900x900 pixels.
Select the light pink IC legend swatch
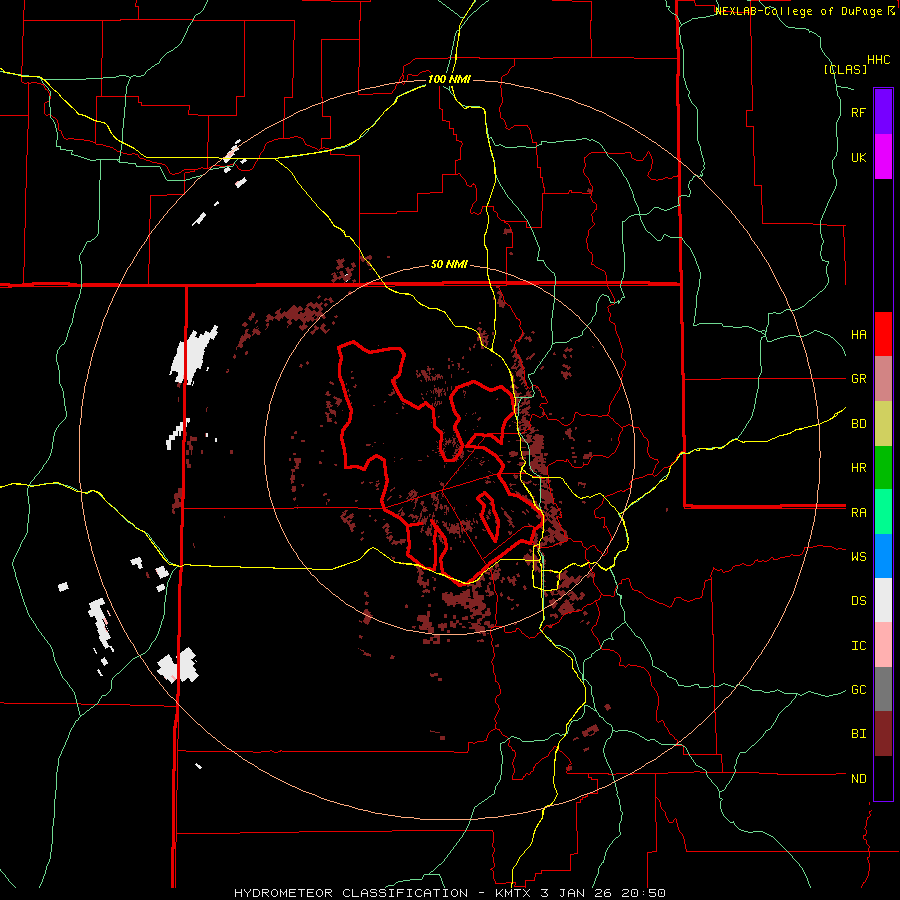coord(883,645)
